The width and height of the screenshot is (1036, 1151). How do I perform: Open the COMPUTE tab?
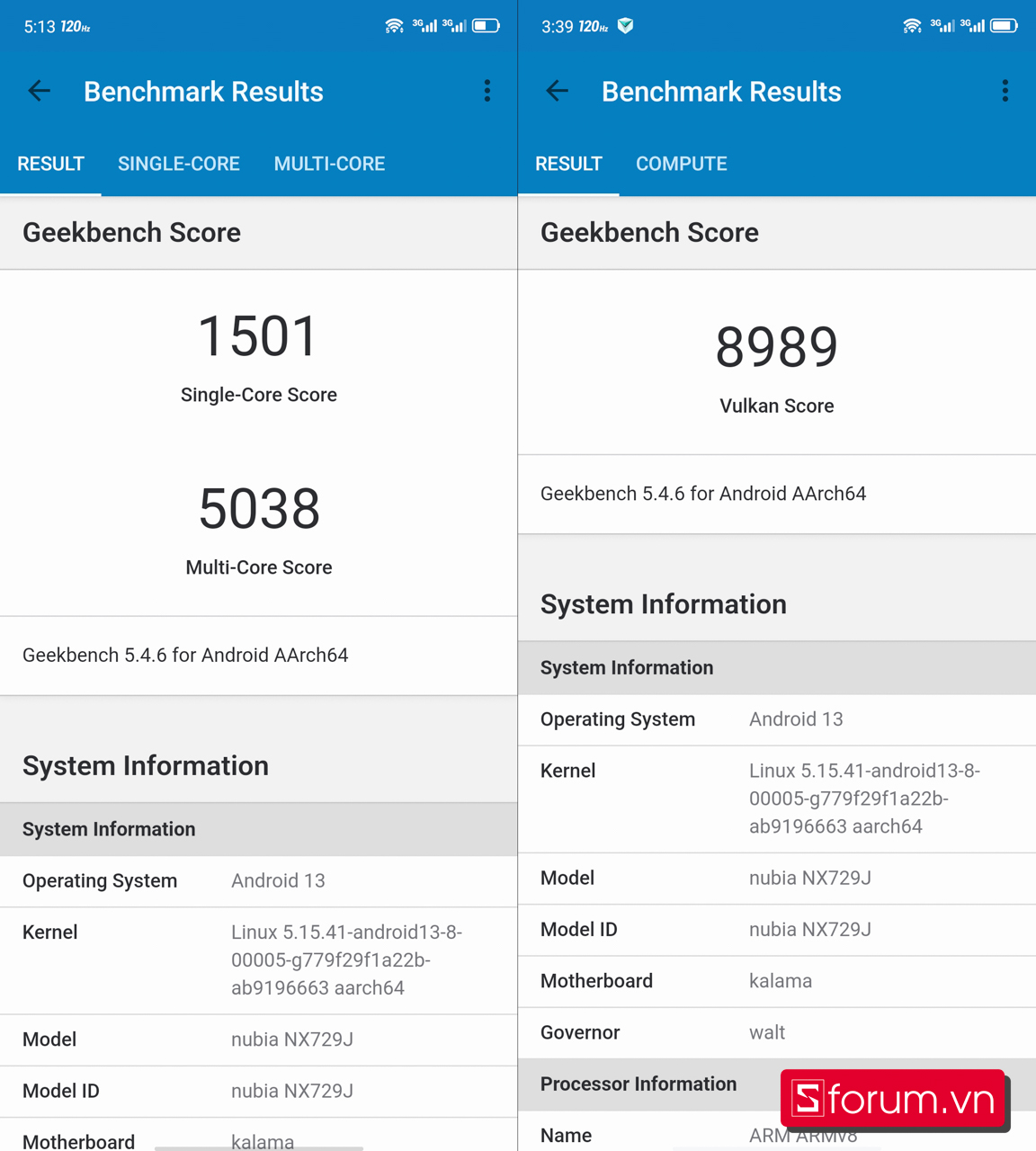(x=682, y=164)
